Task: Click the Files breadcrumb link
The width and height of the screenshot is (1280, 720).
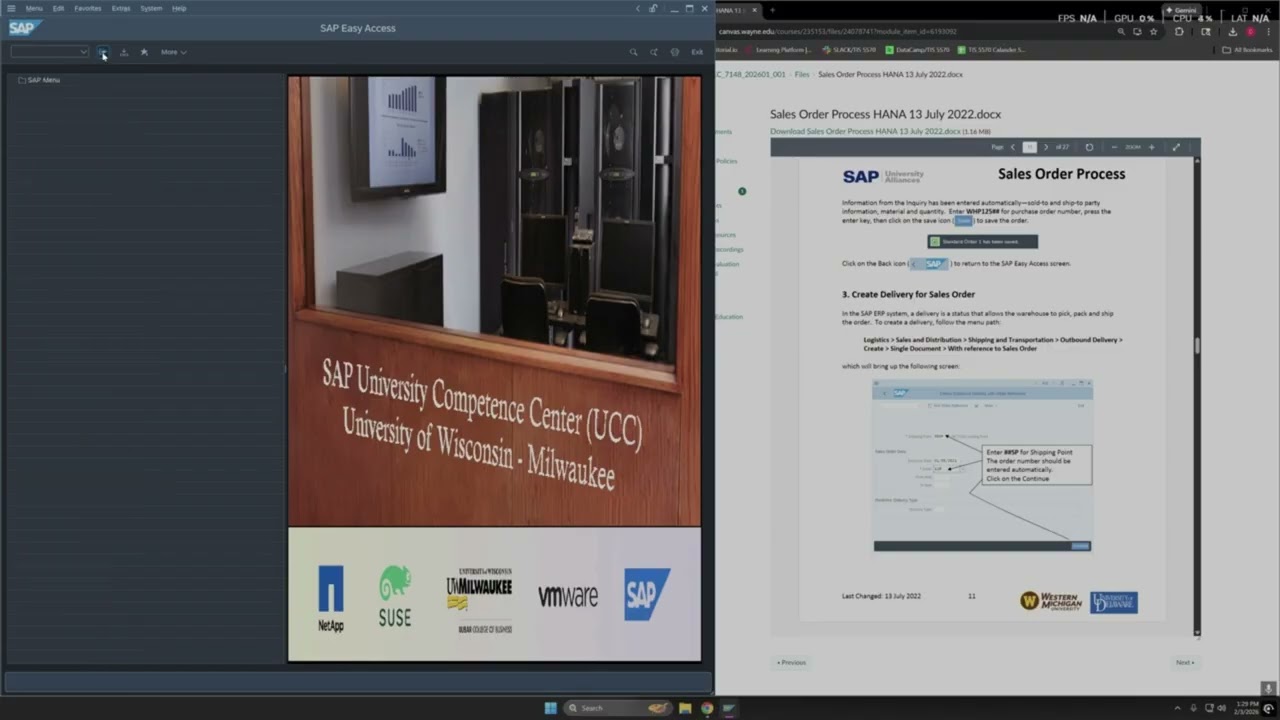Action: (x=802, y=74)
